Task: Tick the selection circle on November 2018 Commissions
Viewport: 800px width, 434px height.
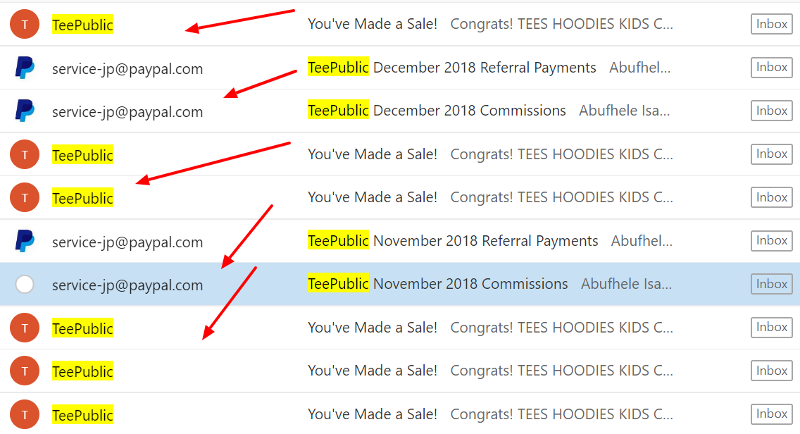Action: click(24, 284)
